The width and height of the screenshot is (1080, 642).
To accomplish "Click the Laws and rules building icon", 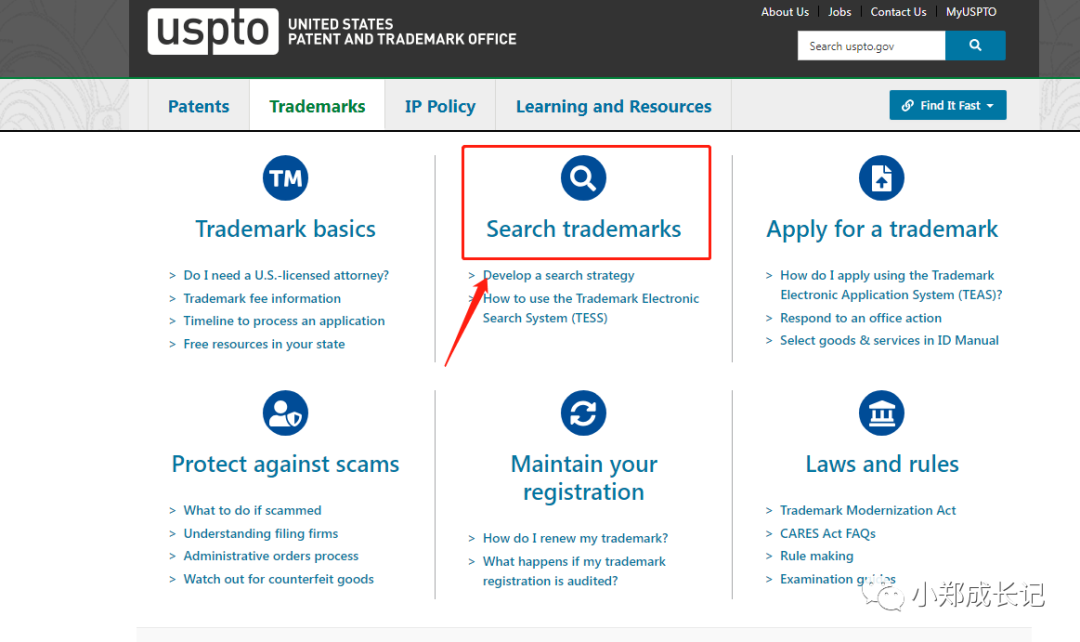I will 881,413.
